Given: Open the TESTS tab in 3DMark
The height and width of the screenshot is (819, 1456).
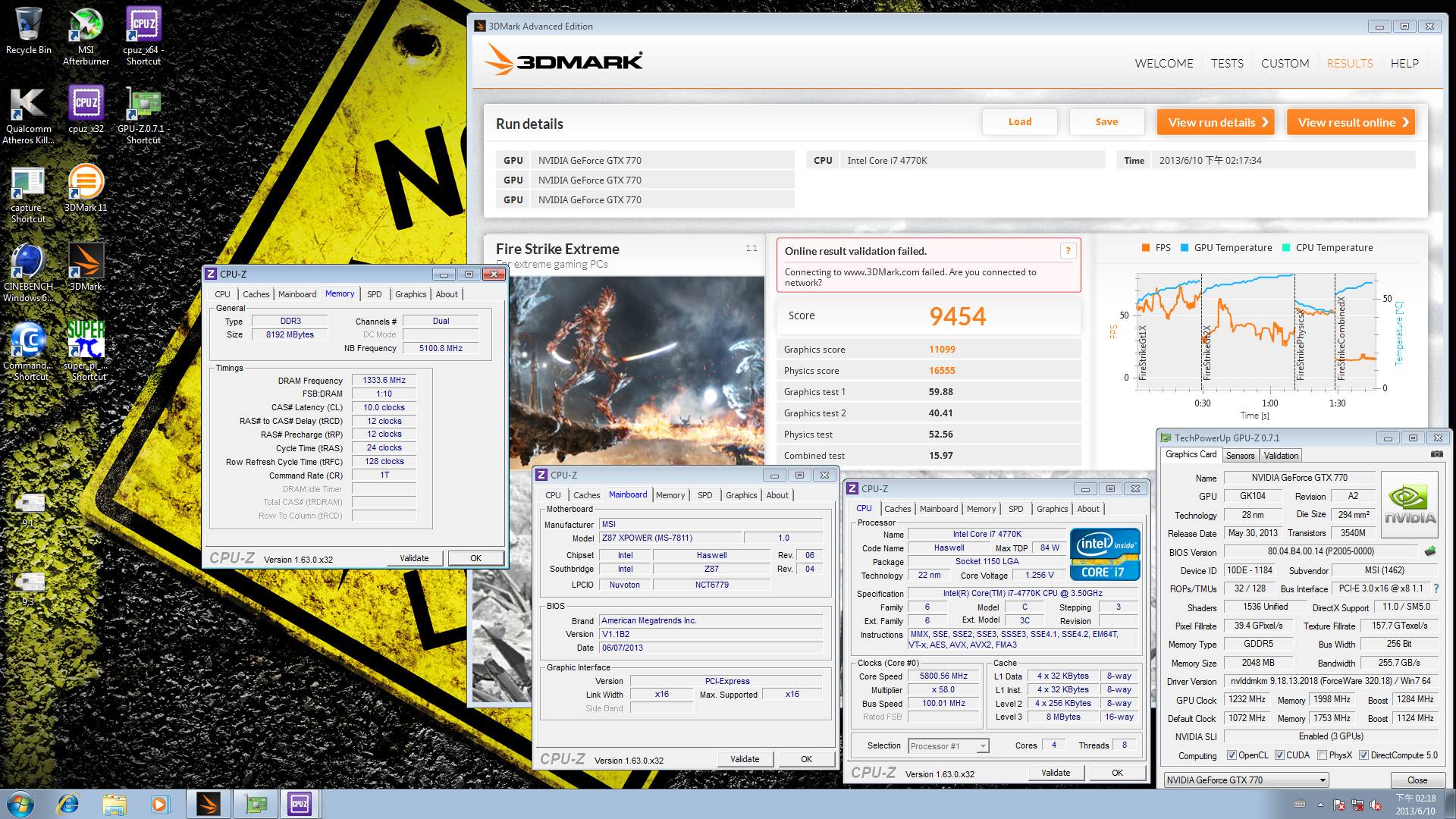Looking at the screenshot, I should 1227,64.
